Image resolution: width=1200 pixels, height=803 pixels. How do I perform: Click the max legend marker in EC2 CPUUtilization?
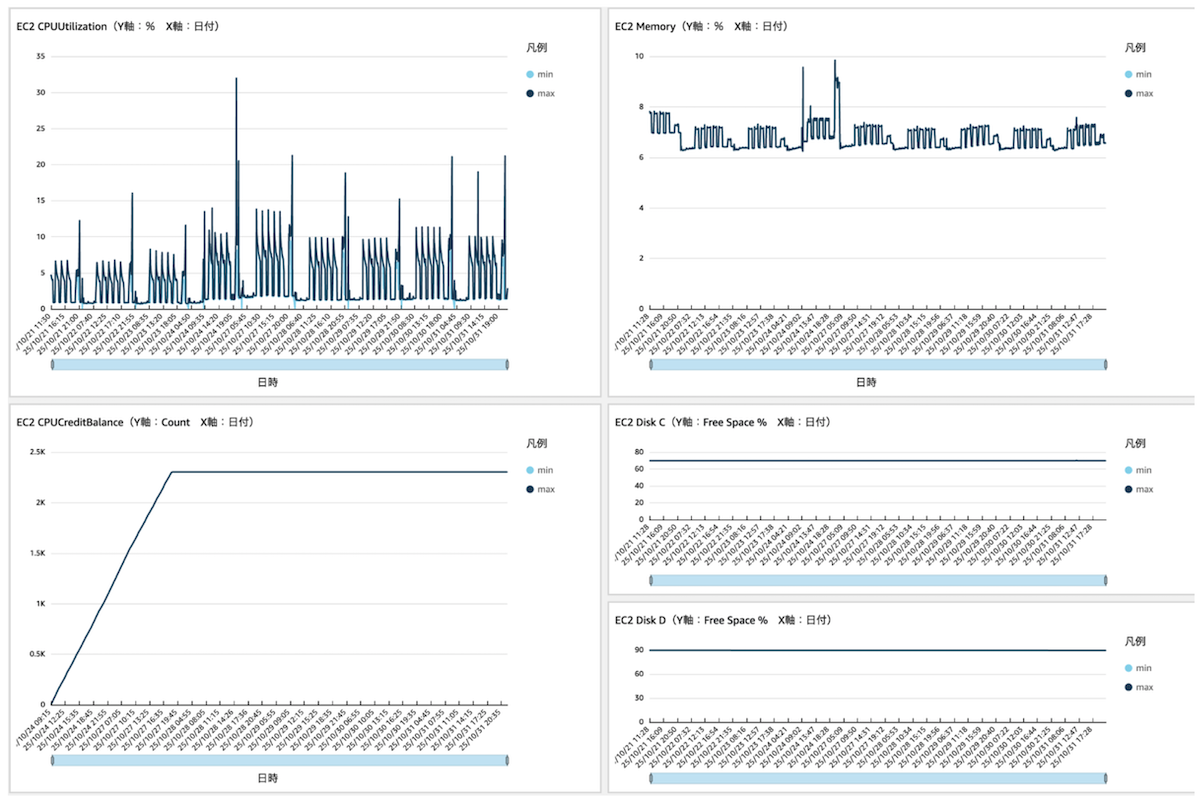pos(530,93)
